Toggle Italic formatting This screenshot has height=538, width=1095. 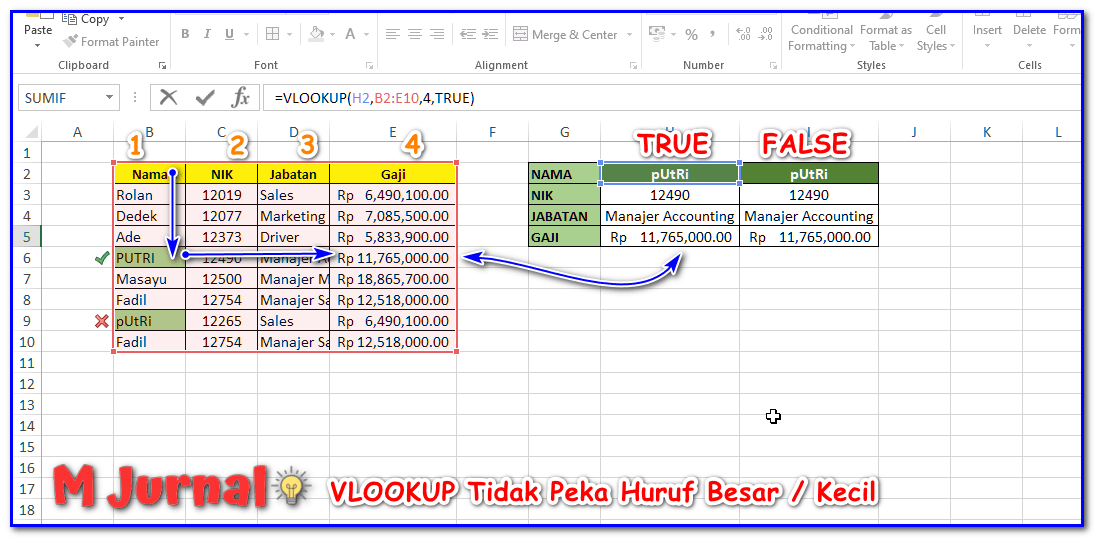[x=208, y=35]
